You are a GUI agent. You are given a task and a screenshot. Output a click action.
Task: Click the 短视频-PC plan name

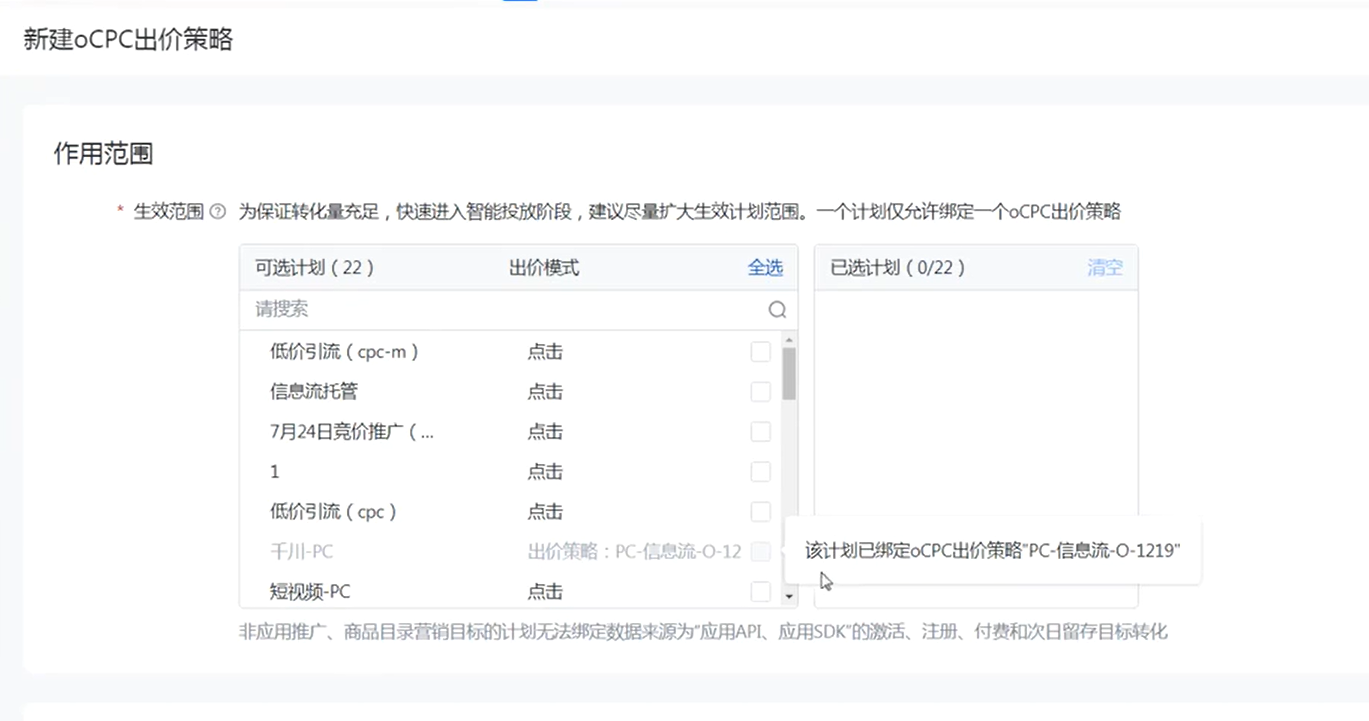[x=310, y=592]
